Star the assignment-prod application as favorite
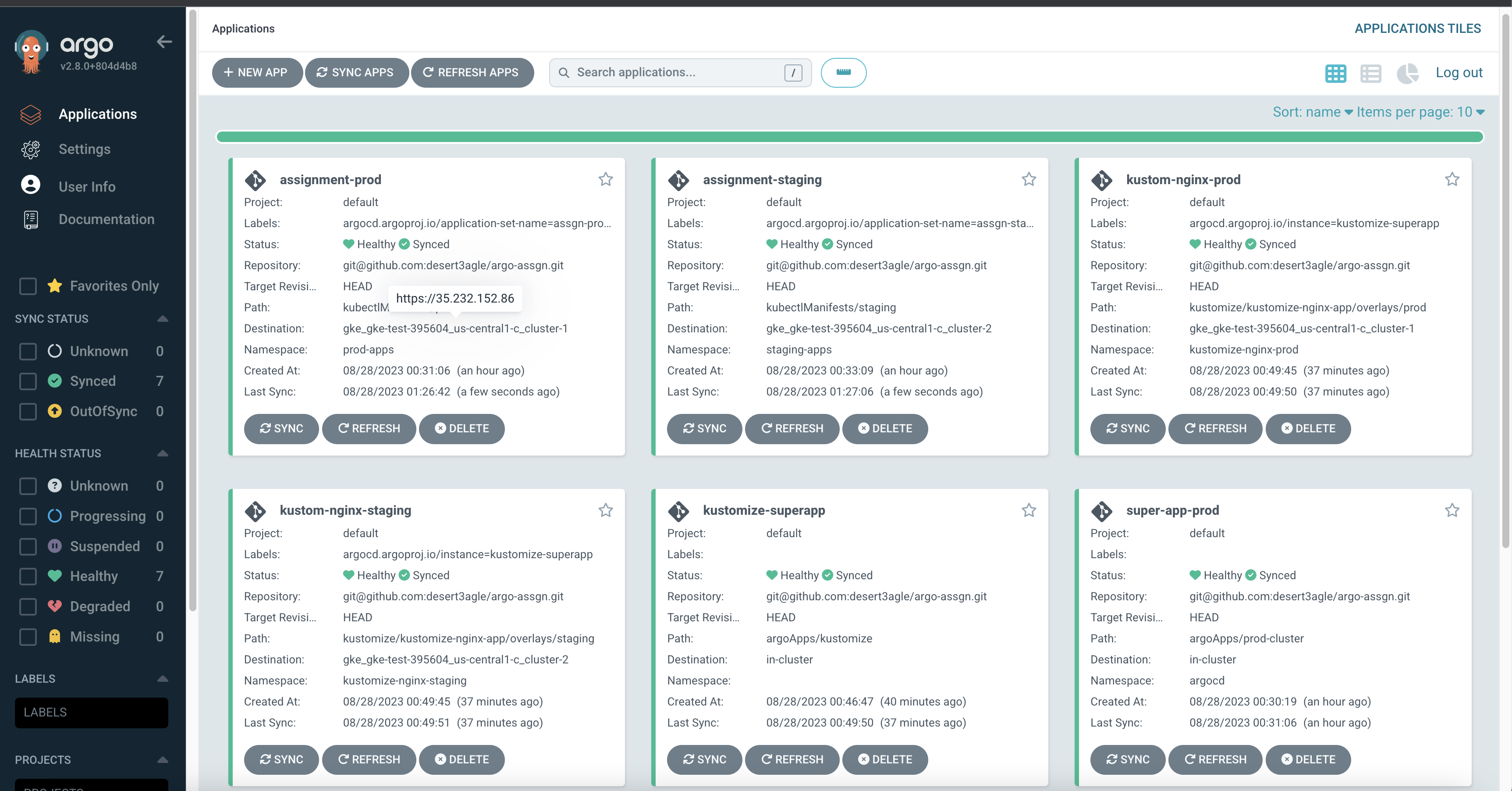The width and height of the screenshot is (1512, 791). coord(605,179)
